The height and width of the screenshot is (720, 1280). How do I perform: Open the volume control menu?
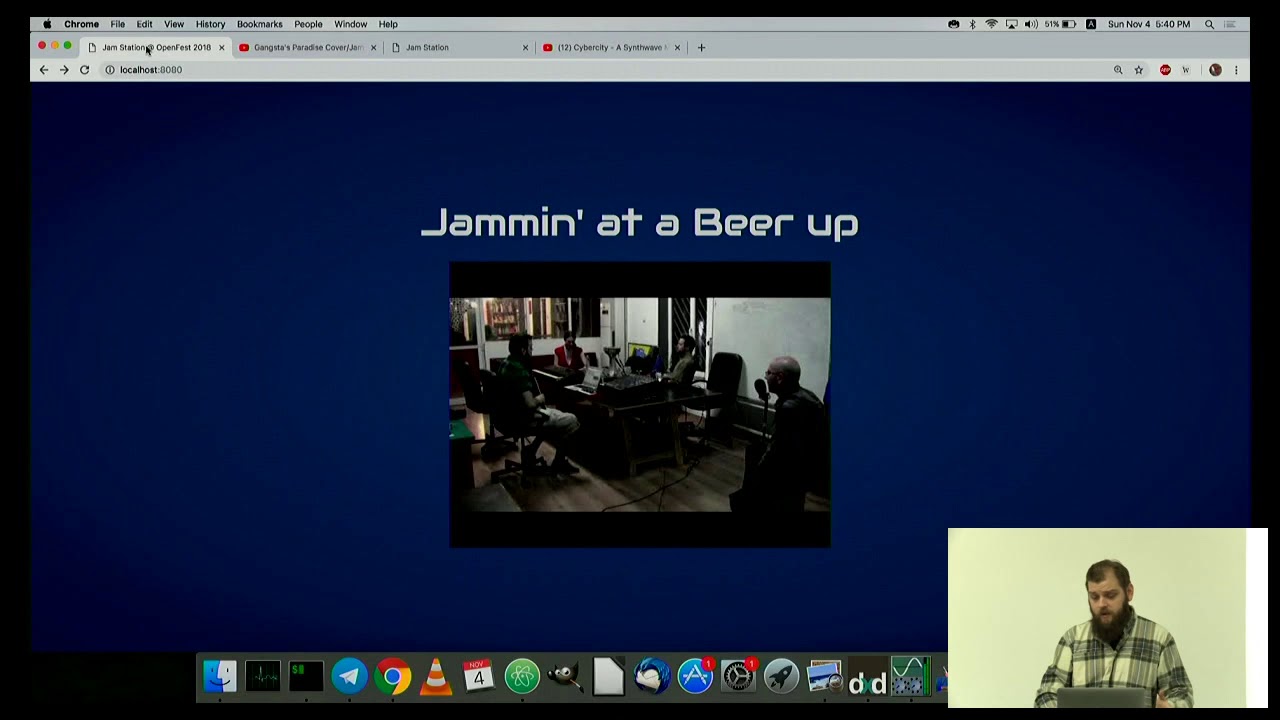tap(1031, 24)
